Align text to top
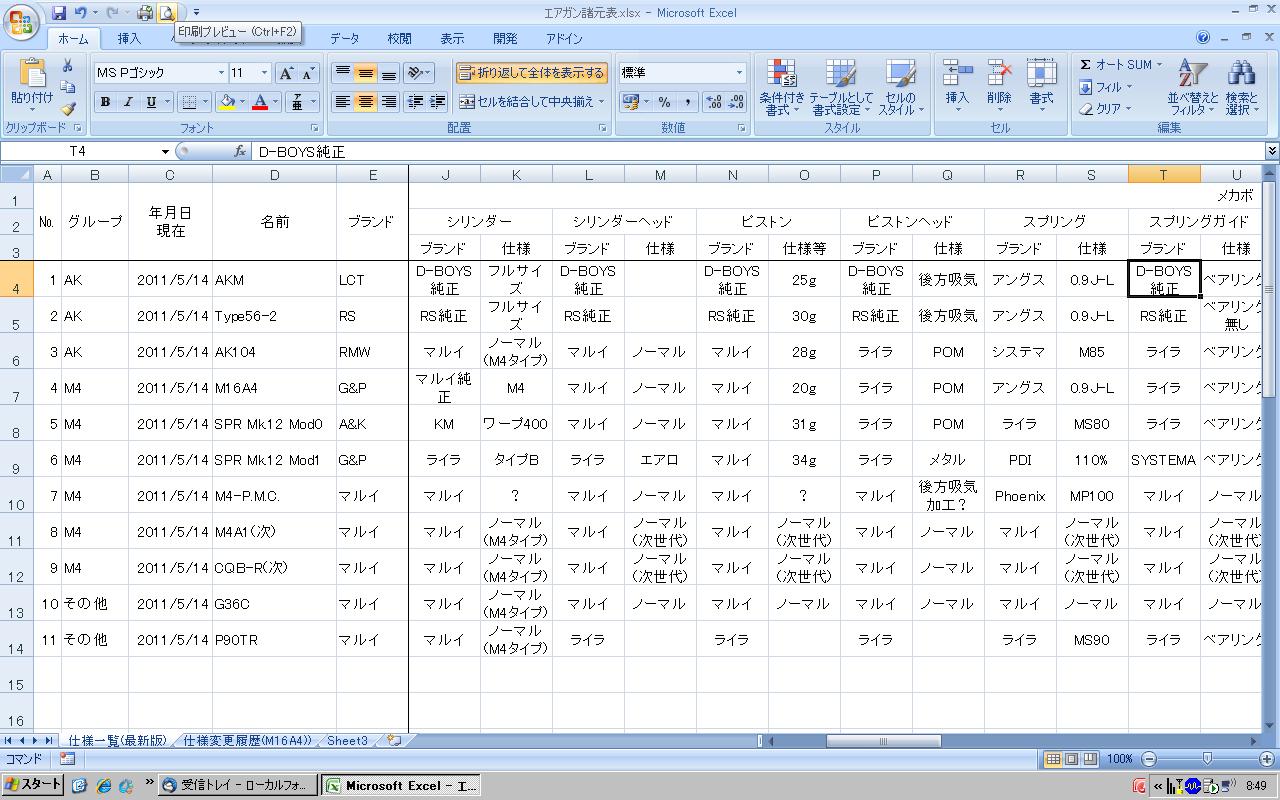 tap(342, 73)
